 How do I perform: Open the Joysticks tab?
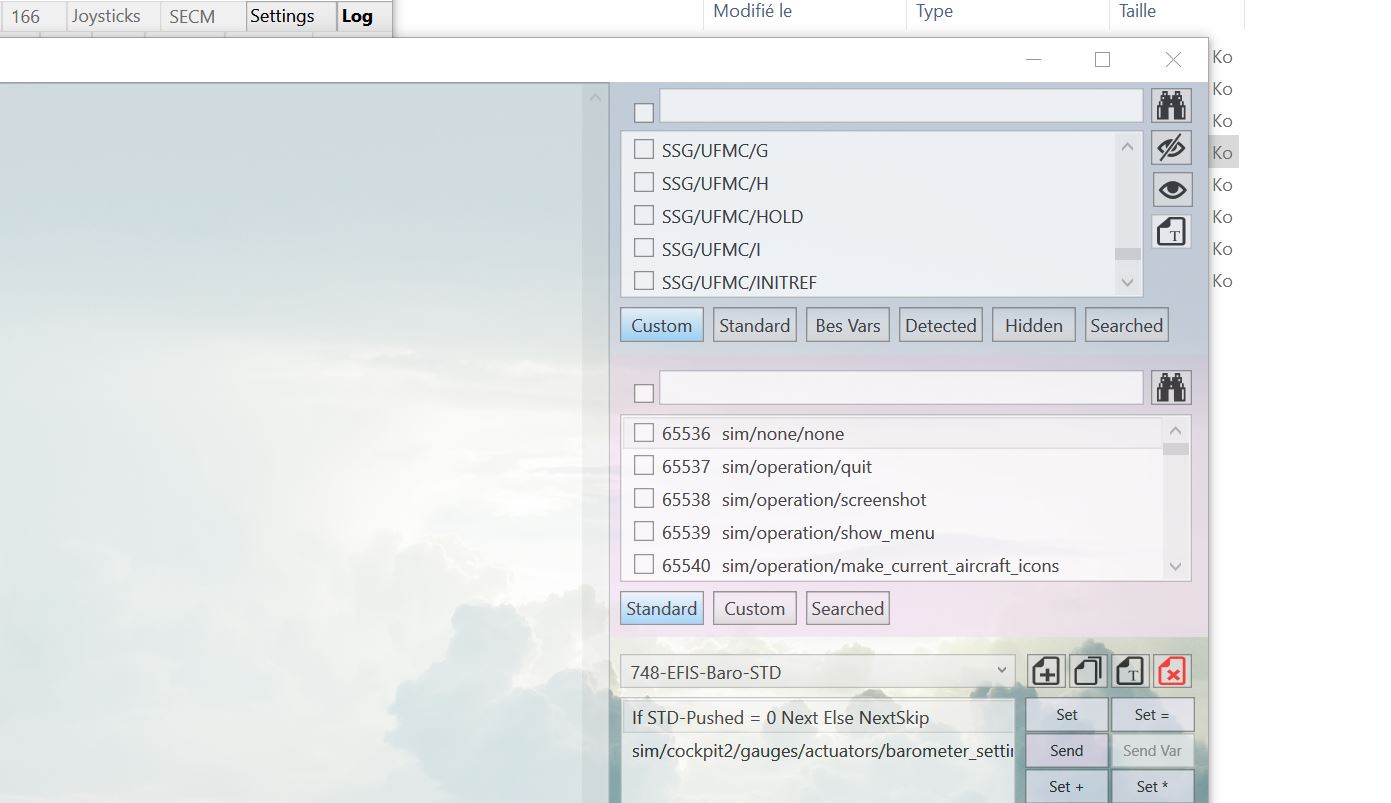click(x=106, y=16)
